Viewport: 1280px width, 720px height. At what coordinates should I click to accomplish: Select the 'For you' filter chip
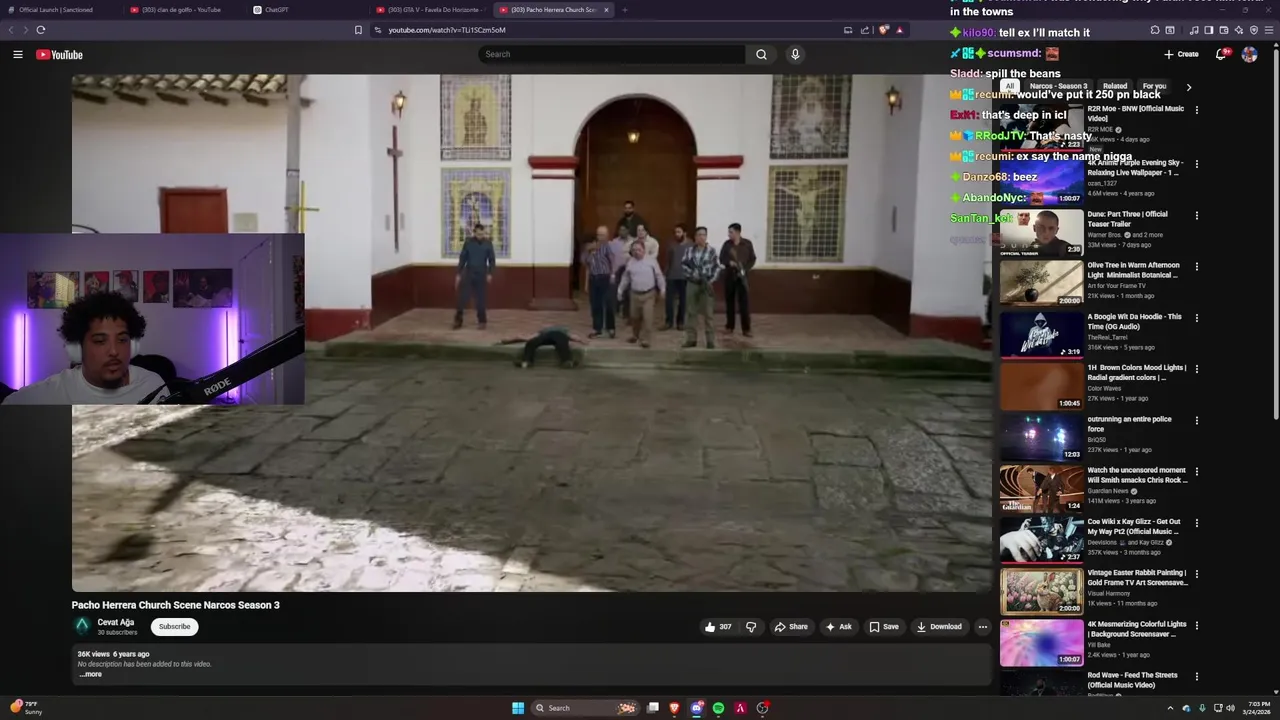[x=1154, y=86]
